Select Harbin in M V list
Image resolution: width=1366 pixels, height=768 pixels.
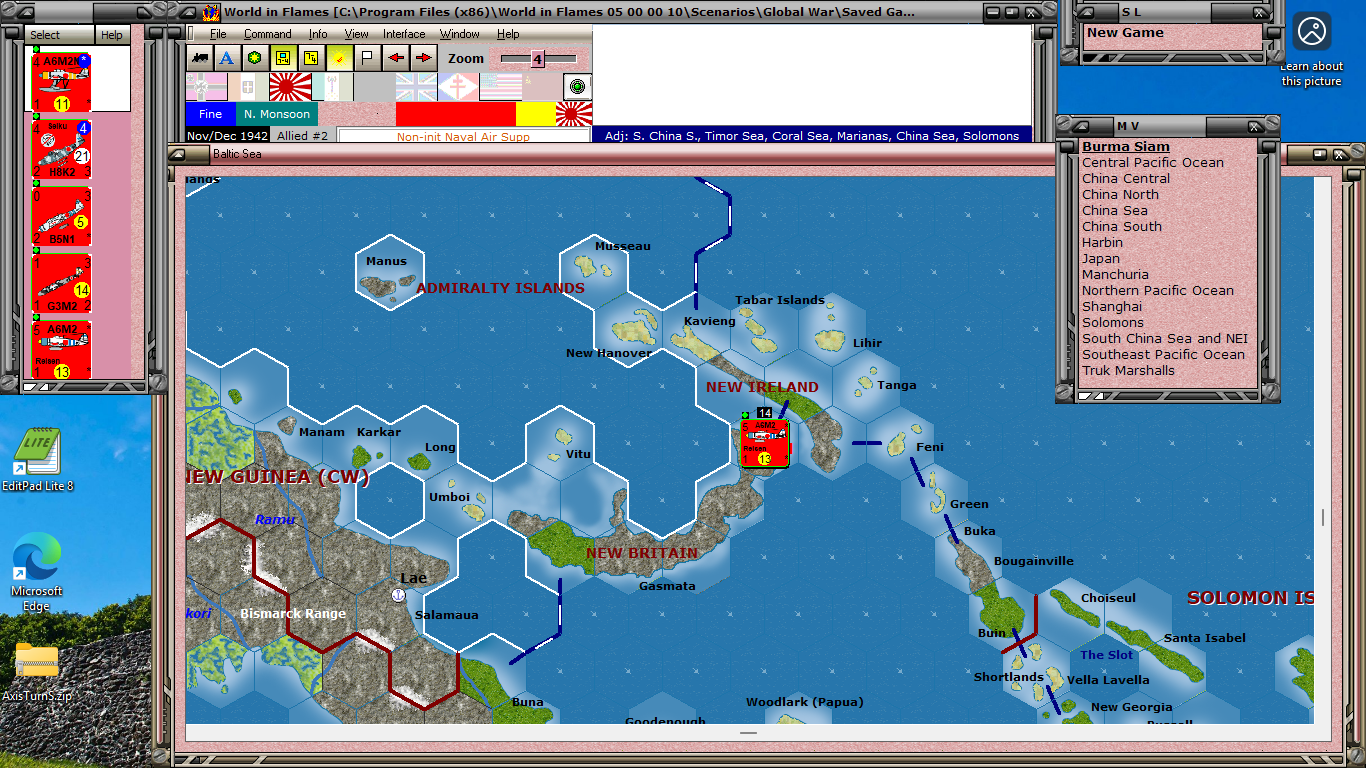pos(1102,242)
